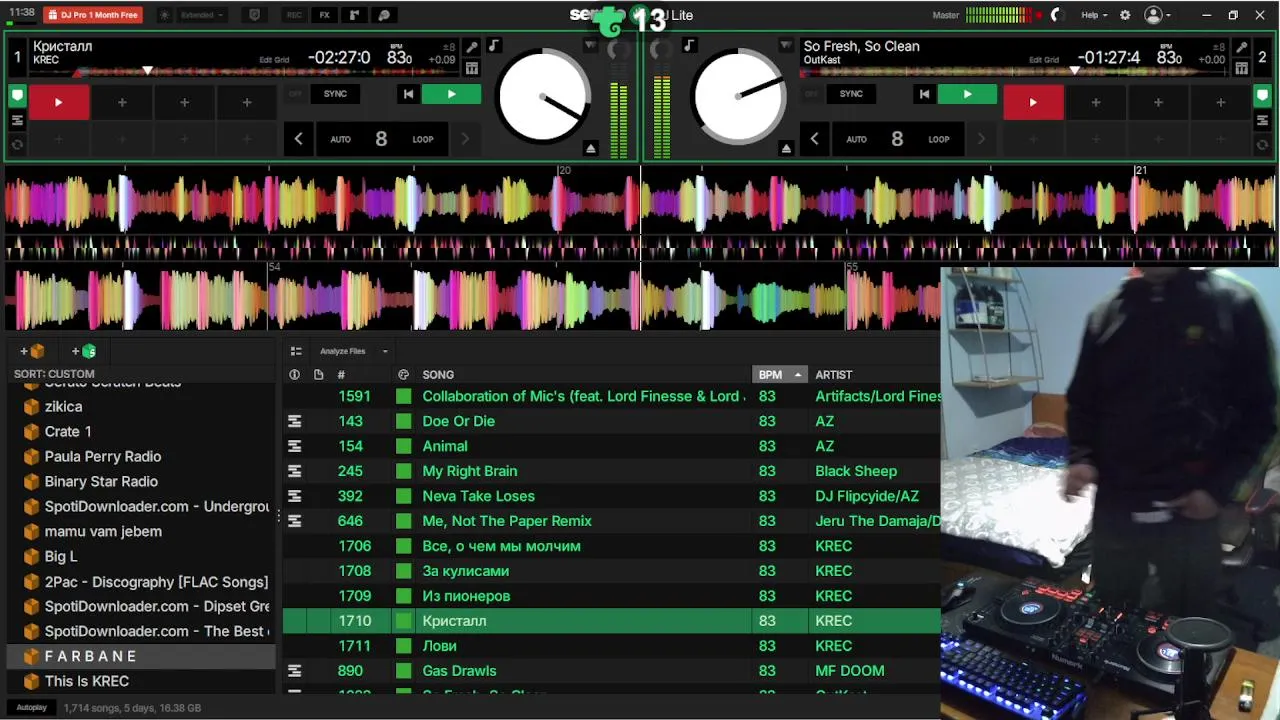Sort by ARTIST column header

point(834,375)
